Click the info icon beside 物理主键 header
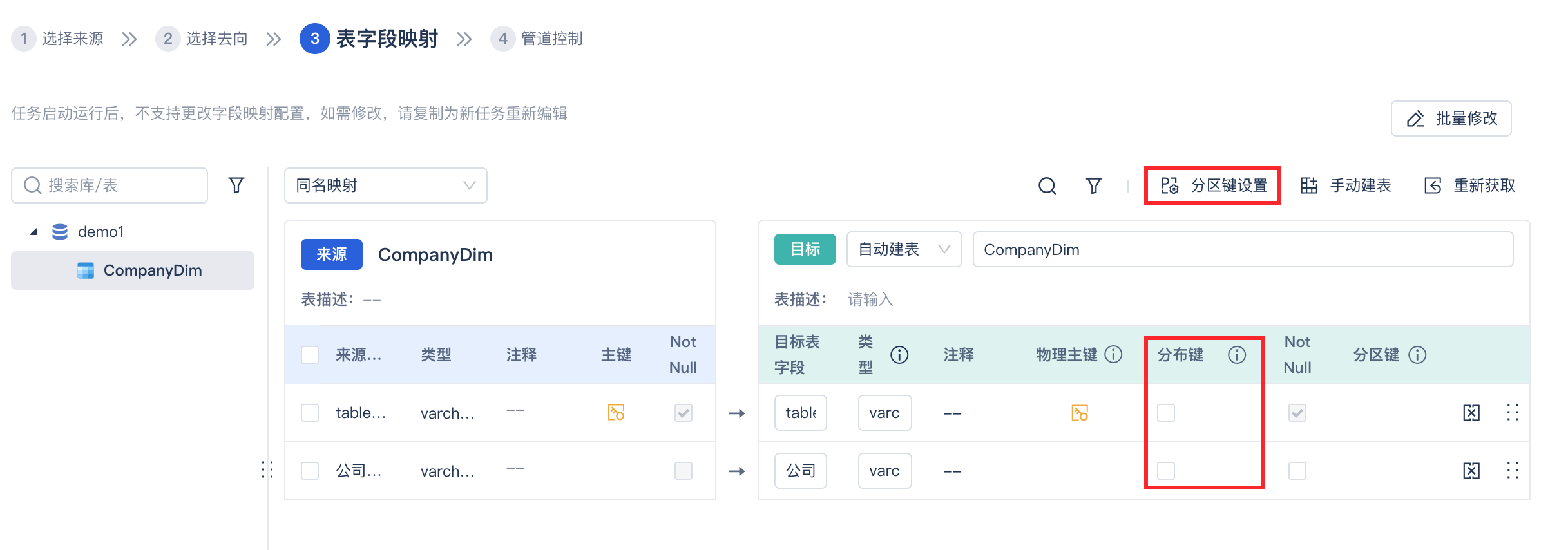The width and height of the screenshot is (1568, 550). (x=1113, y=354)
